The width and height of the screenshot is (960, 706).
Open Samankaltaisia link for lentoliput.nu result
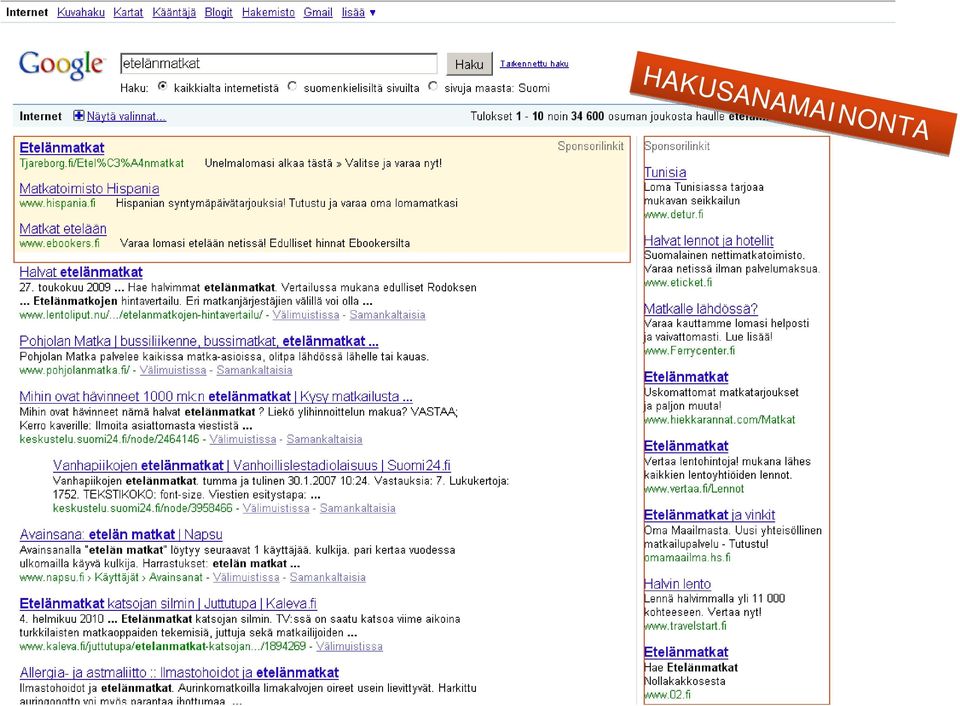388,315
